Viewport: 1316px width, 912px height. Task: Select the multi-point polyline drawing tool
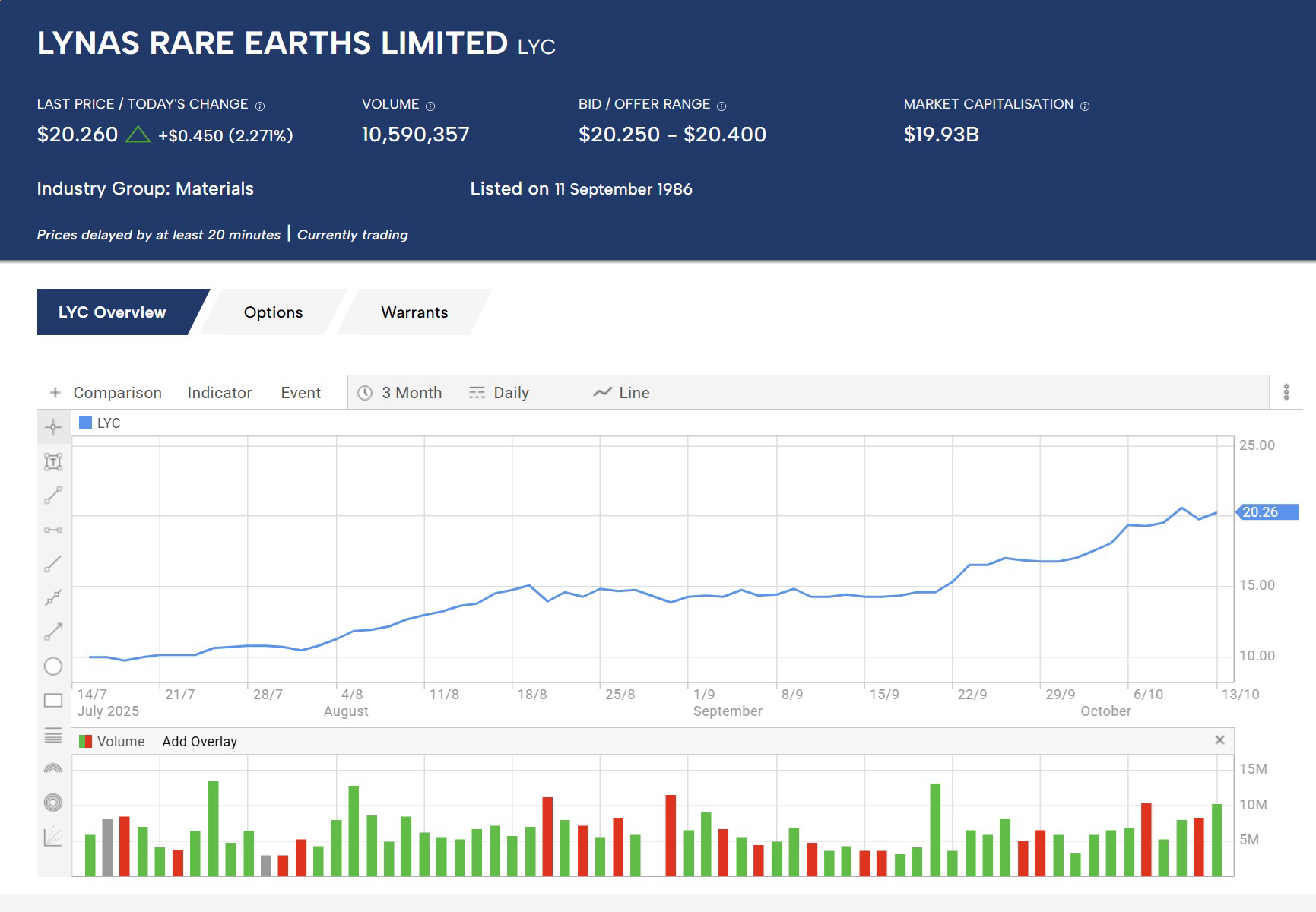pos(53,598)
